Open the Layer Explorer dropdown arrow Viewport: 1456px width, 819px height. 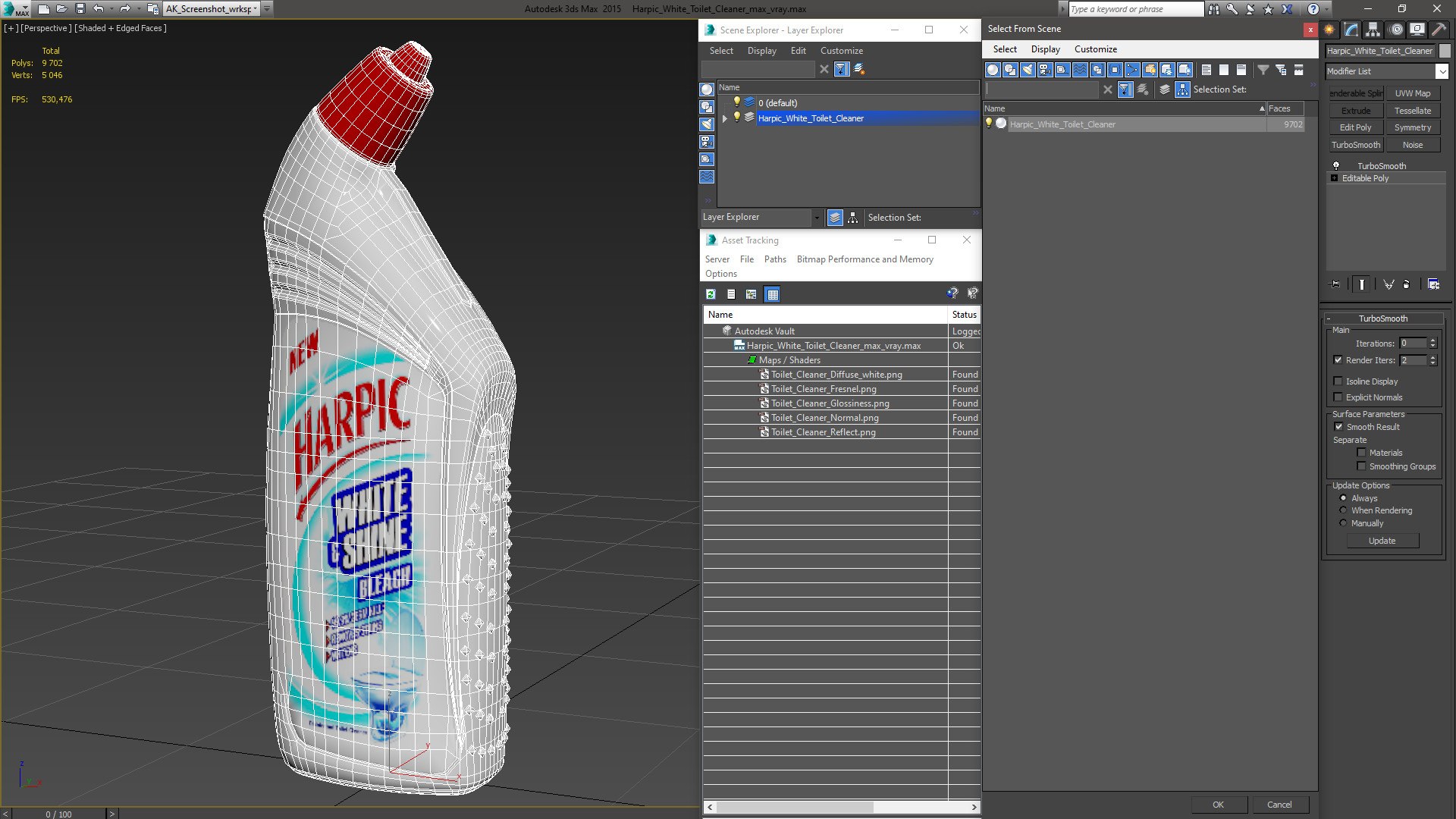[817, 218]
